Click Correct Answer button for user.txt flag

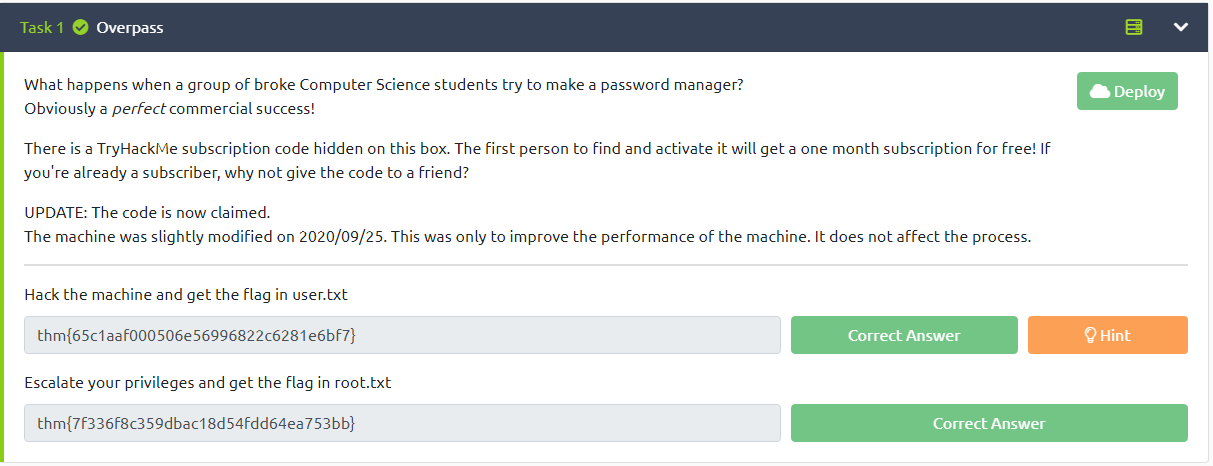pyautogui.click(x=904, y=336)
